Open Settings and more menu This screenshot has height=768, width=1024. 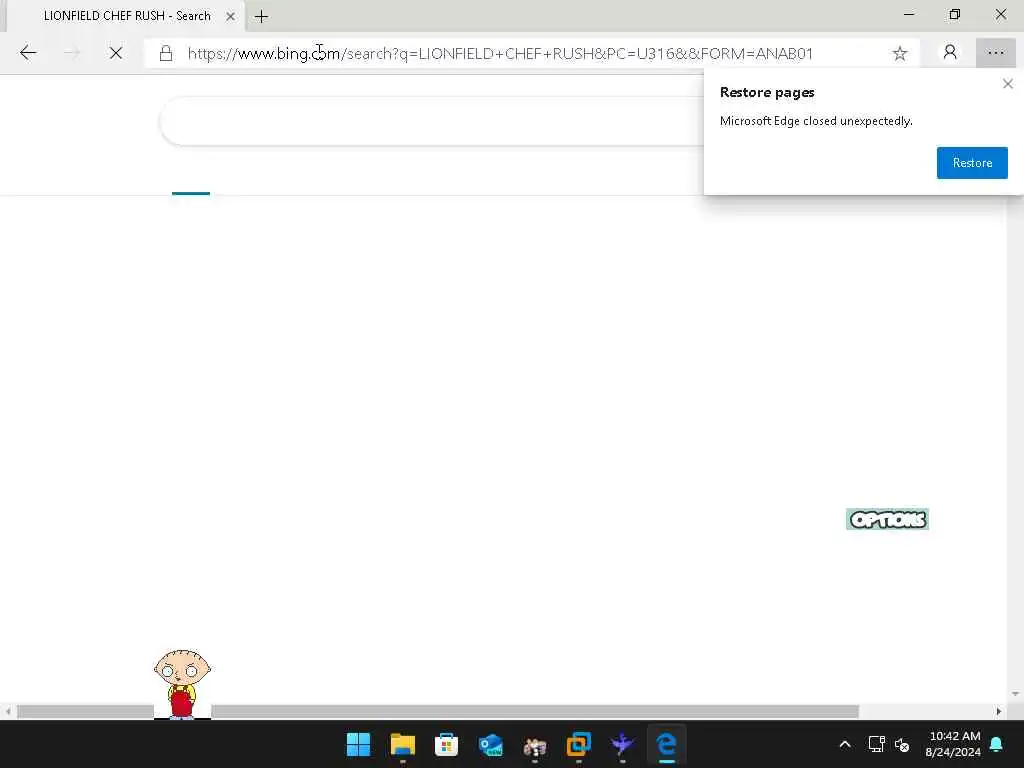coord(995,53)
